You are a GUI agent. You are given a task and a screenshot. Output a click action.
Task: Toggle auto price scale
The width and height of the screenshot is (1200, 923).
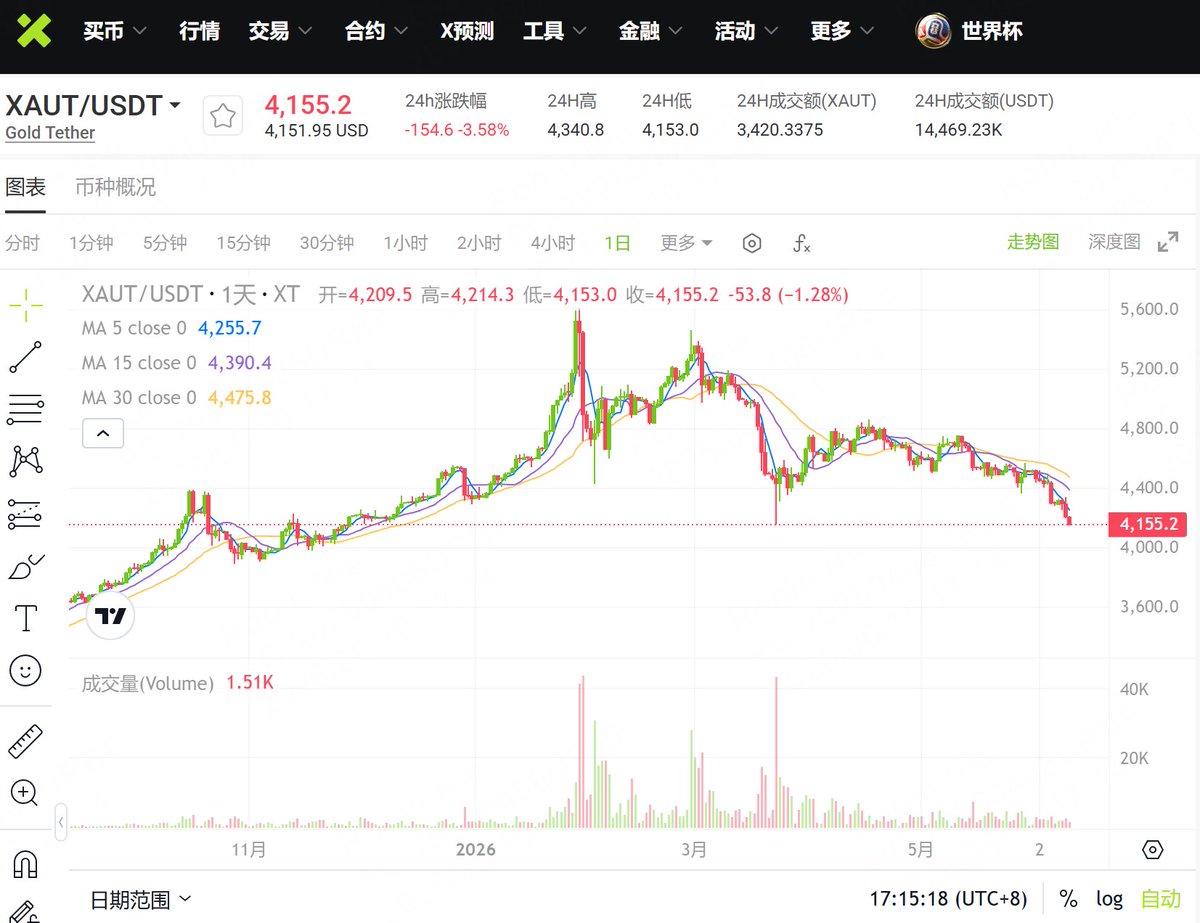coord(1160,898)
